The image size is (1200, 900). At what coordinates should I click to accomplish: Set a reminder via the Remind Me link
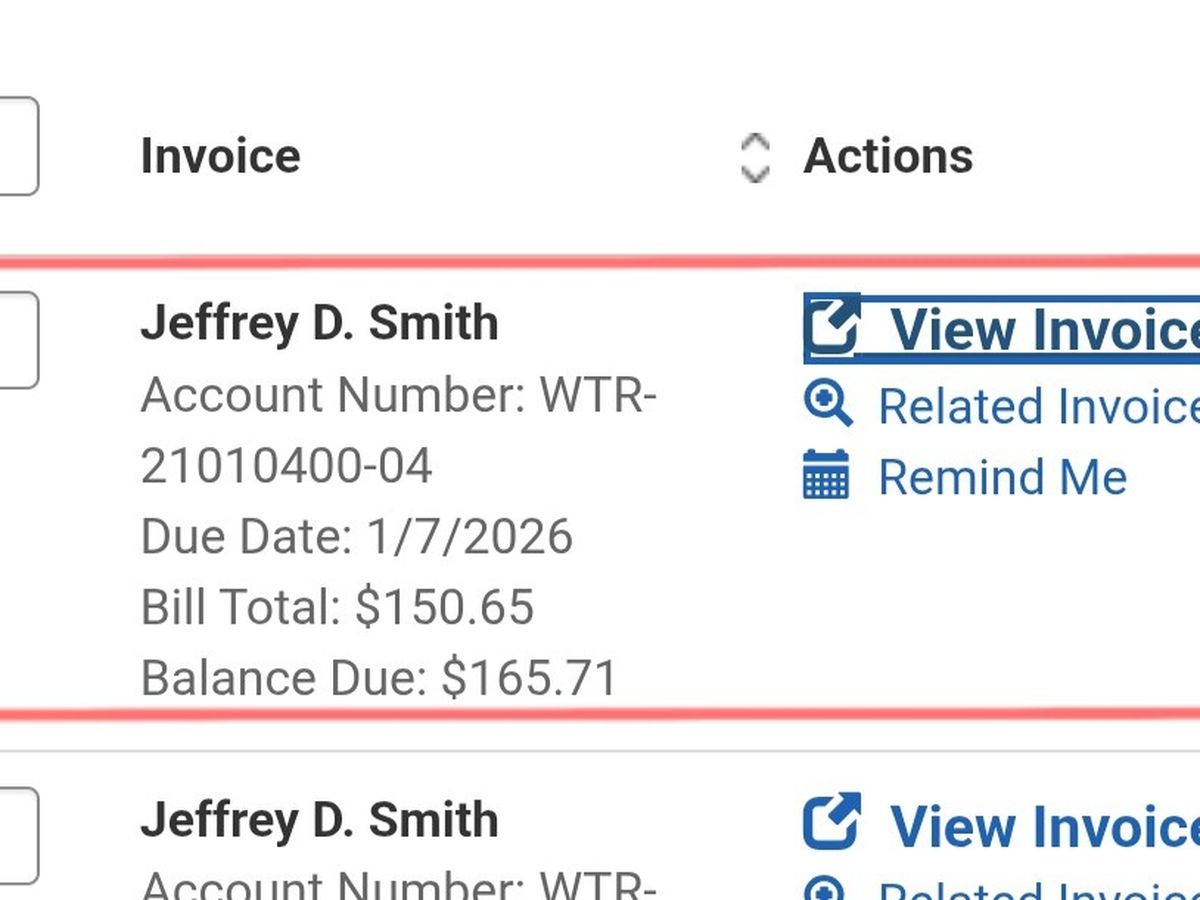coord(1002,476)
